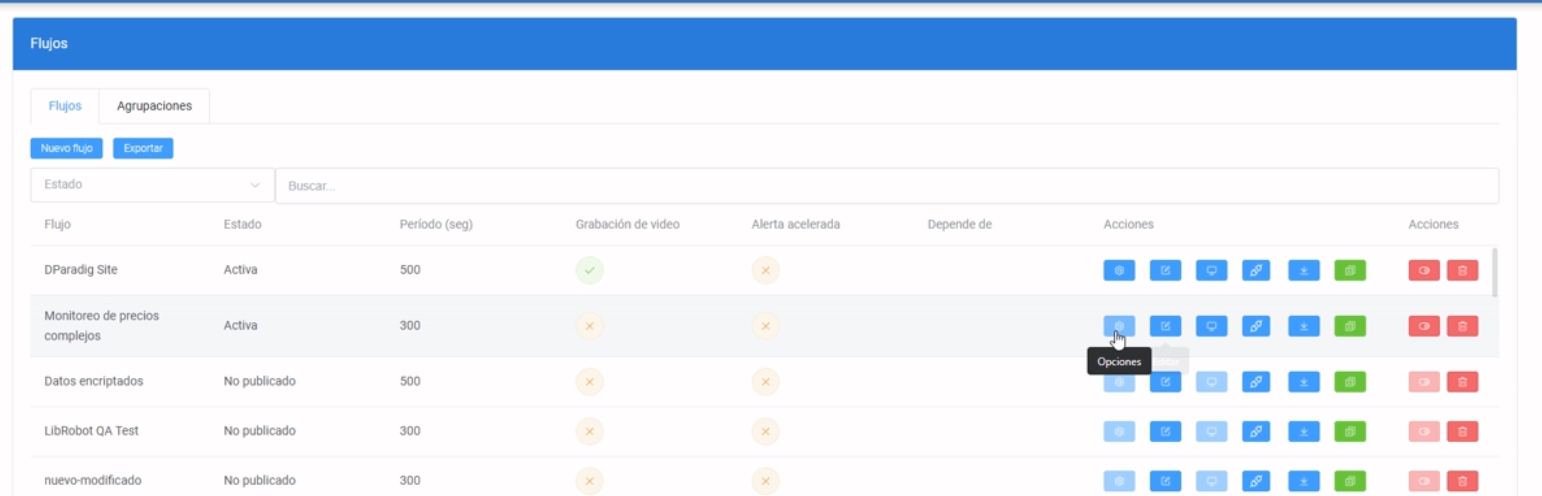Open the Estado filter dropdown
Viewport: 1542px width, 496px height.
[x=152, y=185]
